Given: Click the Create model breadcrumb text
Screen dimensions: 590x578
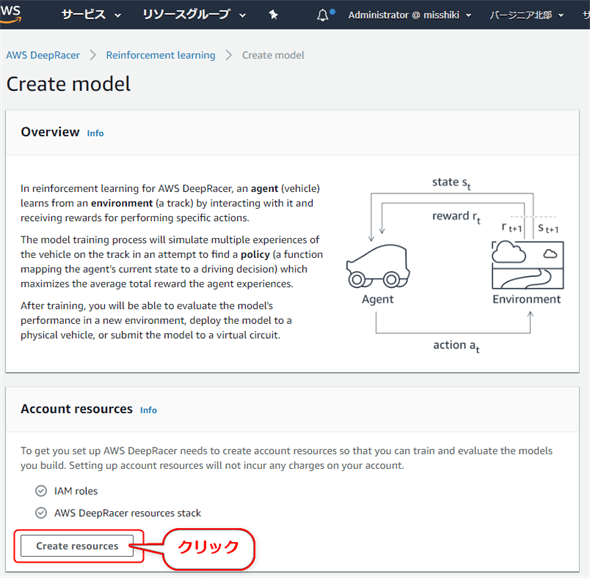Looking at the screenshot, I should pos(273,55).
